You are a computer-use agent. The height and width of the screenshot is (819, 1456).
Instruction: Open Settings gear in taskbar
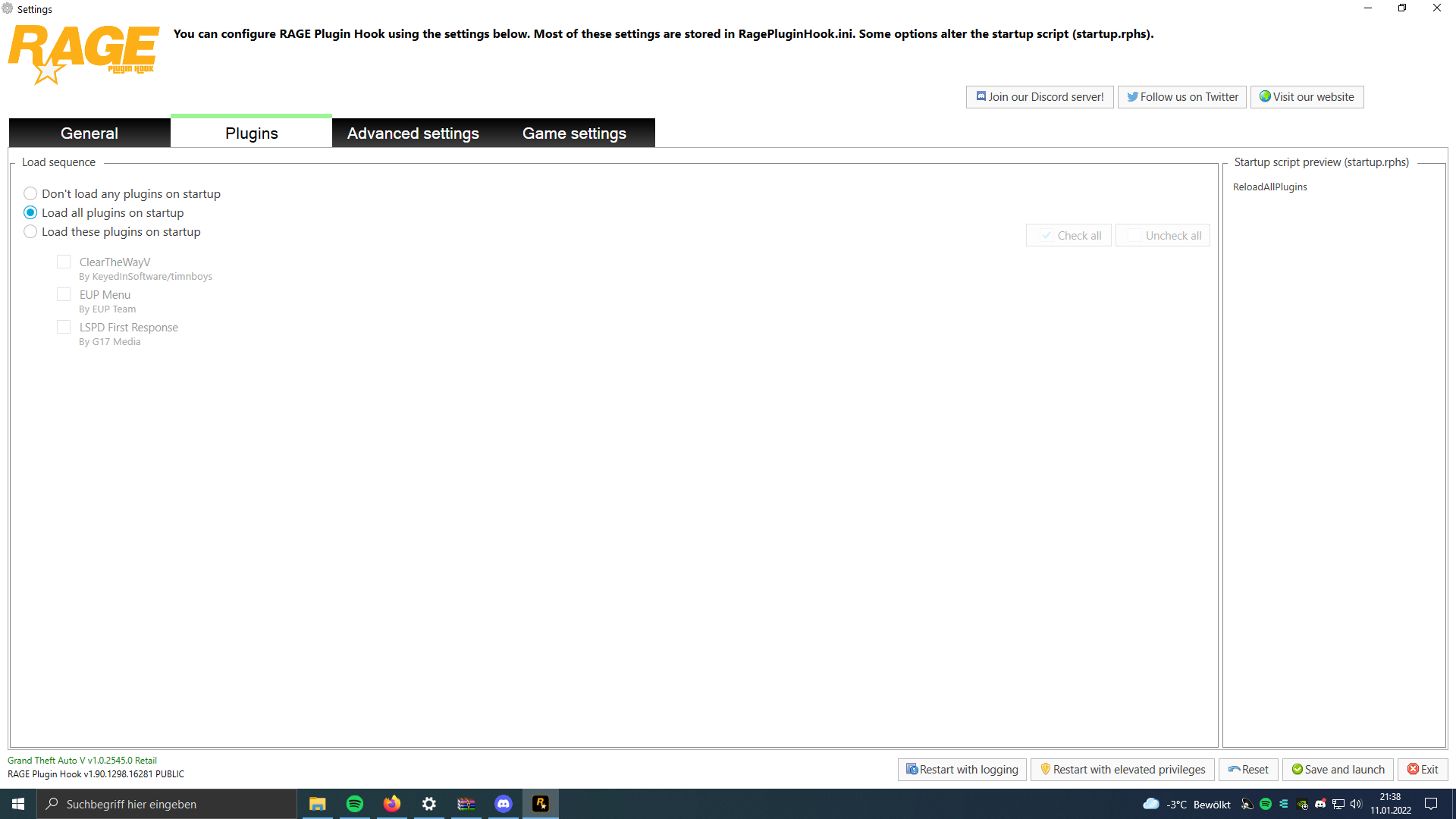coord(429,804)
